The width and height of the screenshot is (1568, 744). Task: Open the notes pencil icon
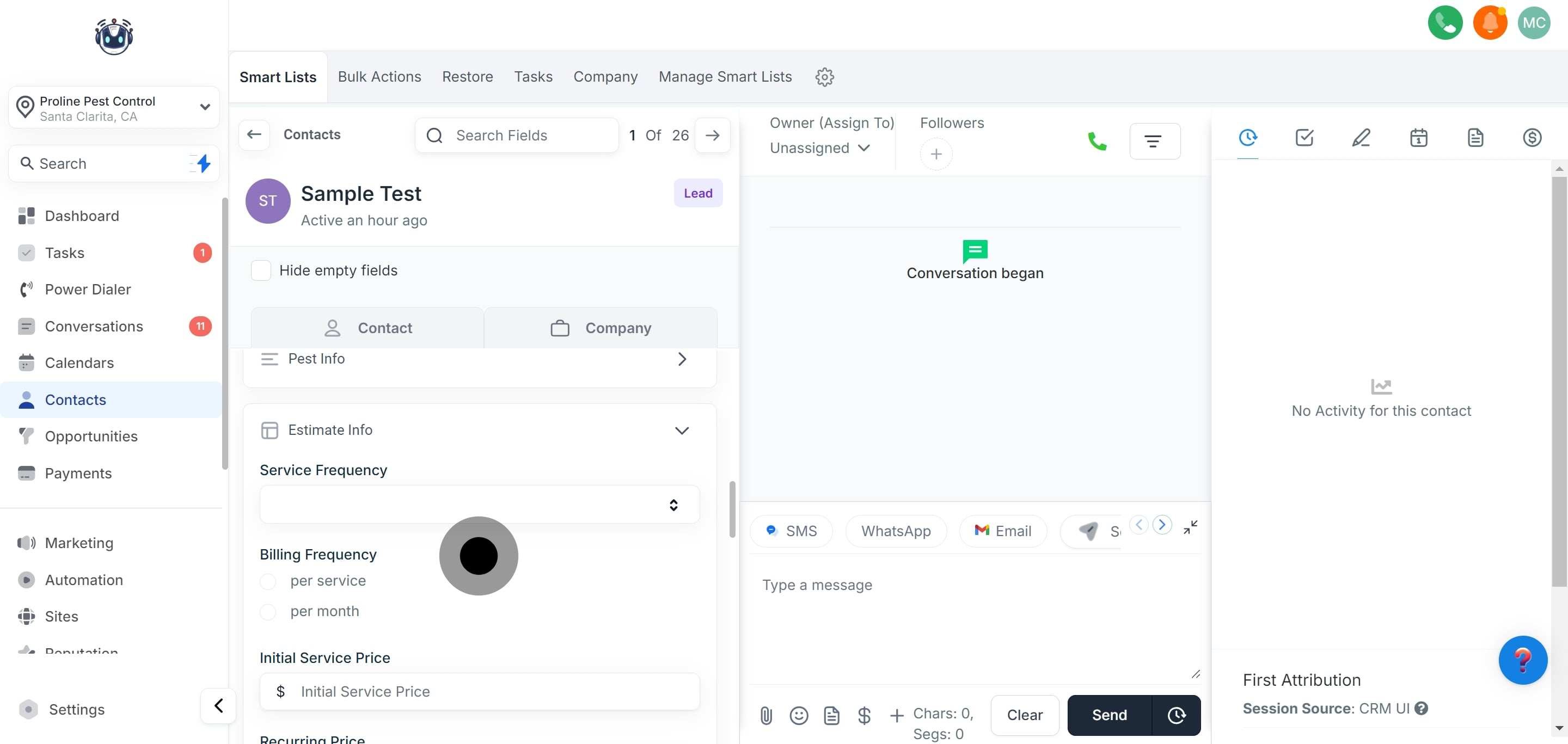(x=1361, y=138)
